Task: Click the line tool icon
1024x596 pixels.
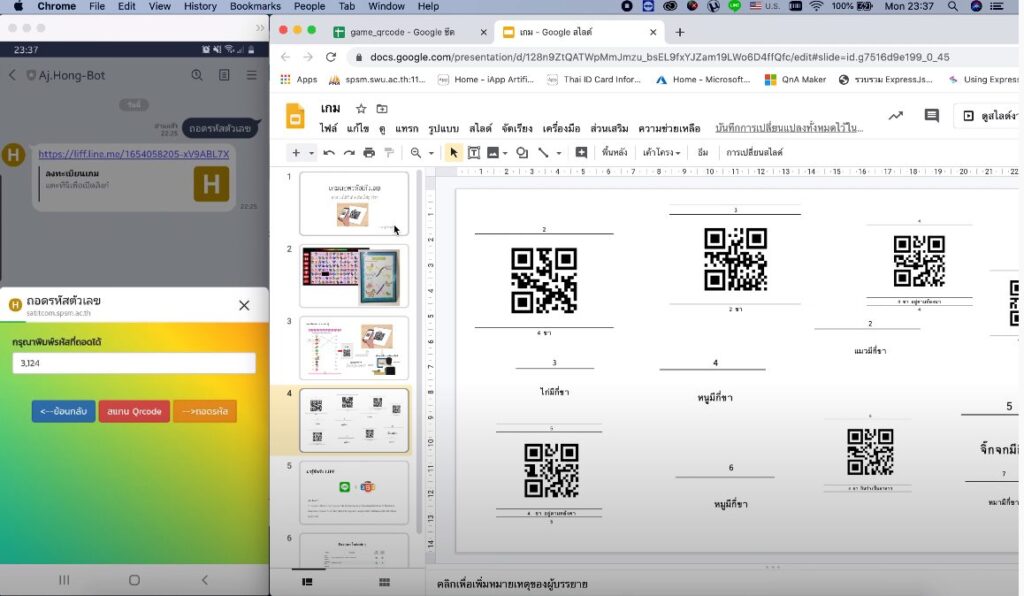Action: [543, 153]
